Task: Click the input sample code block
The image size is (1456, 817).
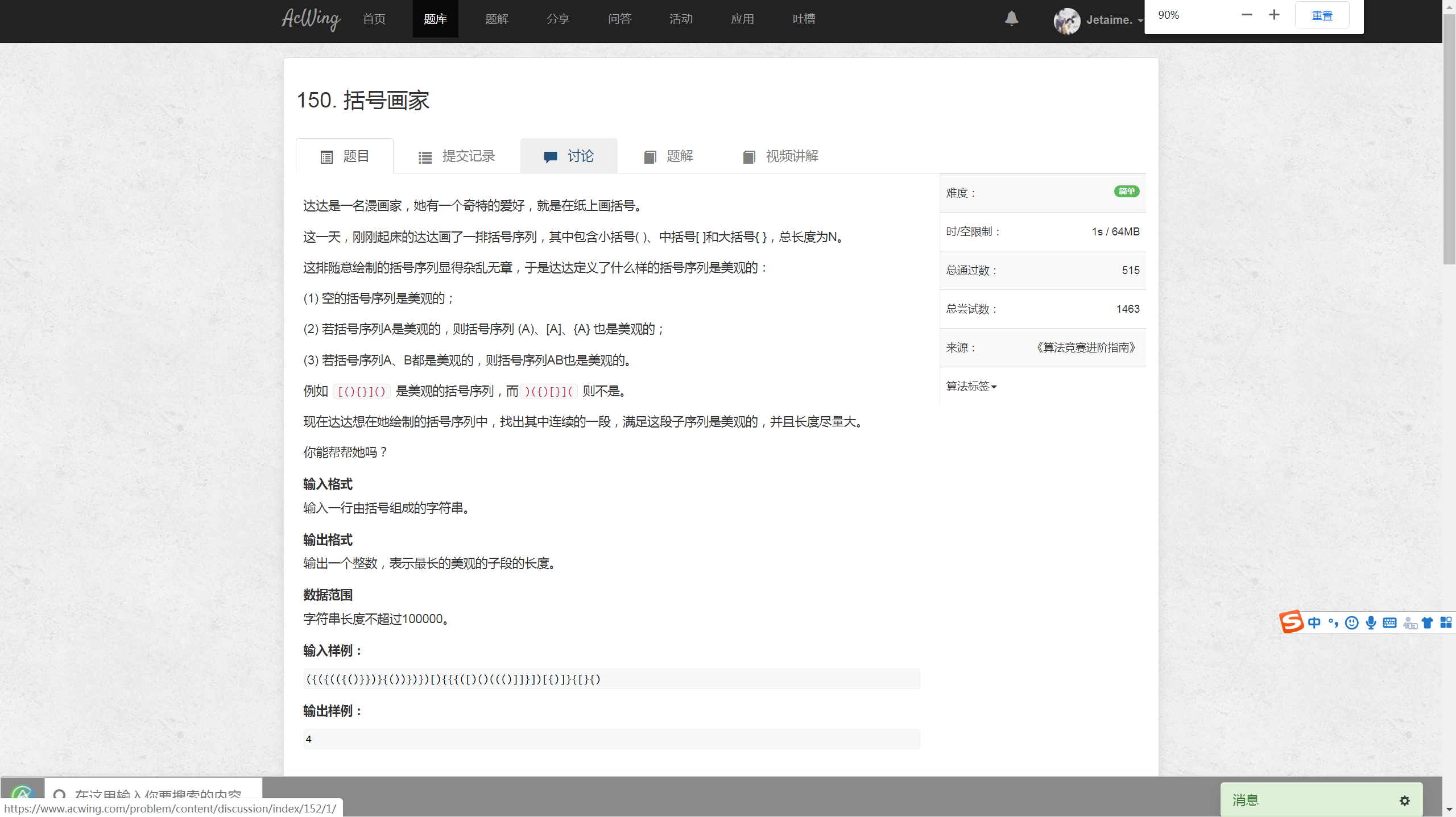Action: (x=611, y=679)
